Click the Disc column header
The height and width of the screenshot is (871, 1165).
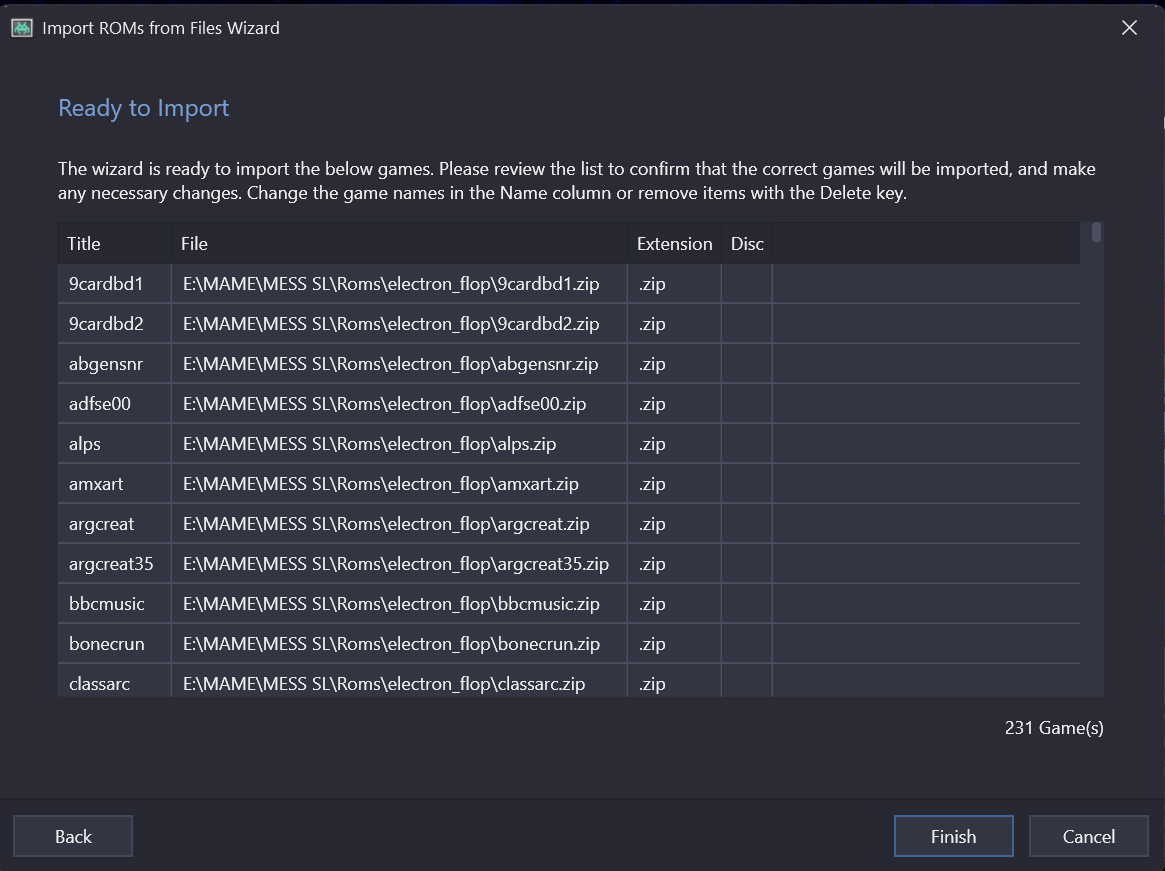(747, 244)
